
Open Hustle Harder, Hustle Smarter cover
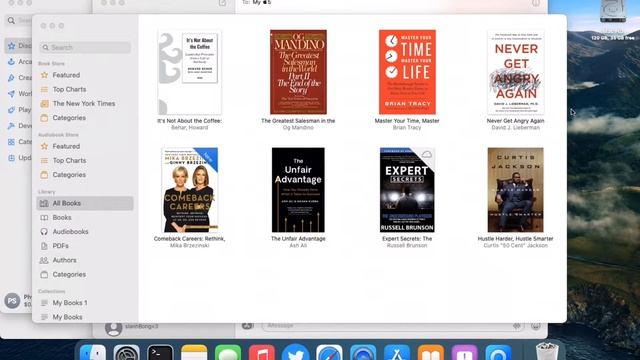click(x=516, y=190)
